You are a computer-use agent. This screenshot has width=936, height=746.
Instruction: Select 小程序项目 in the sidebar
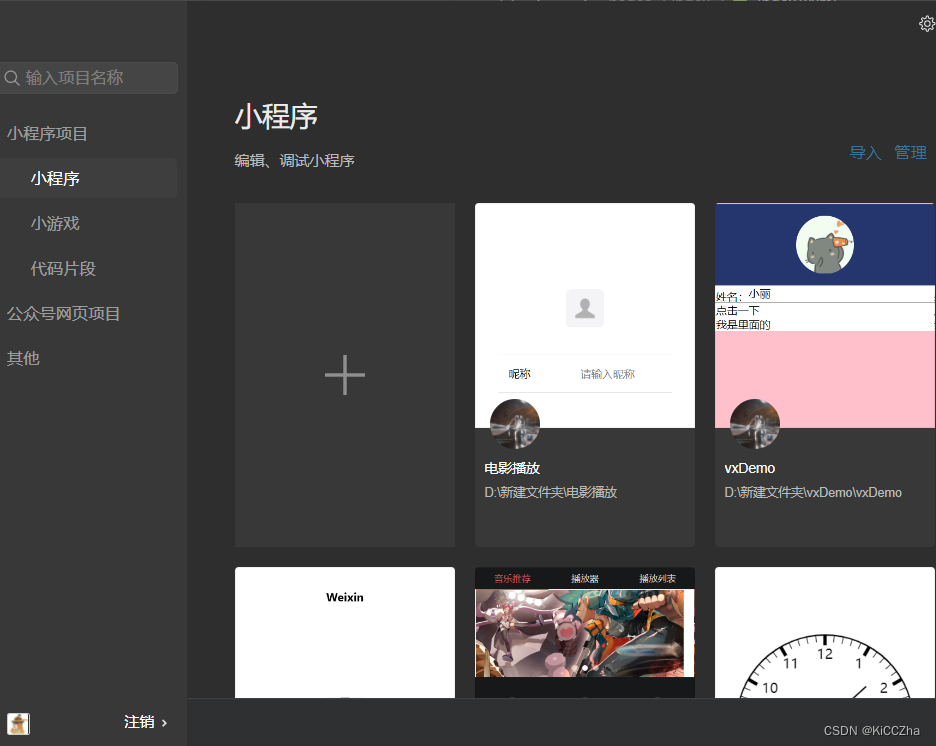point(47,134)
